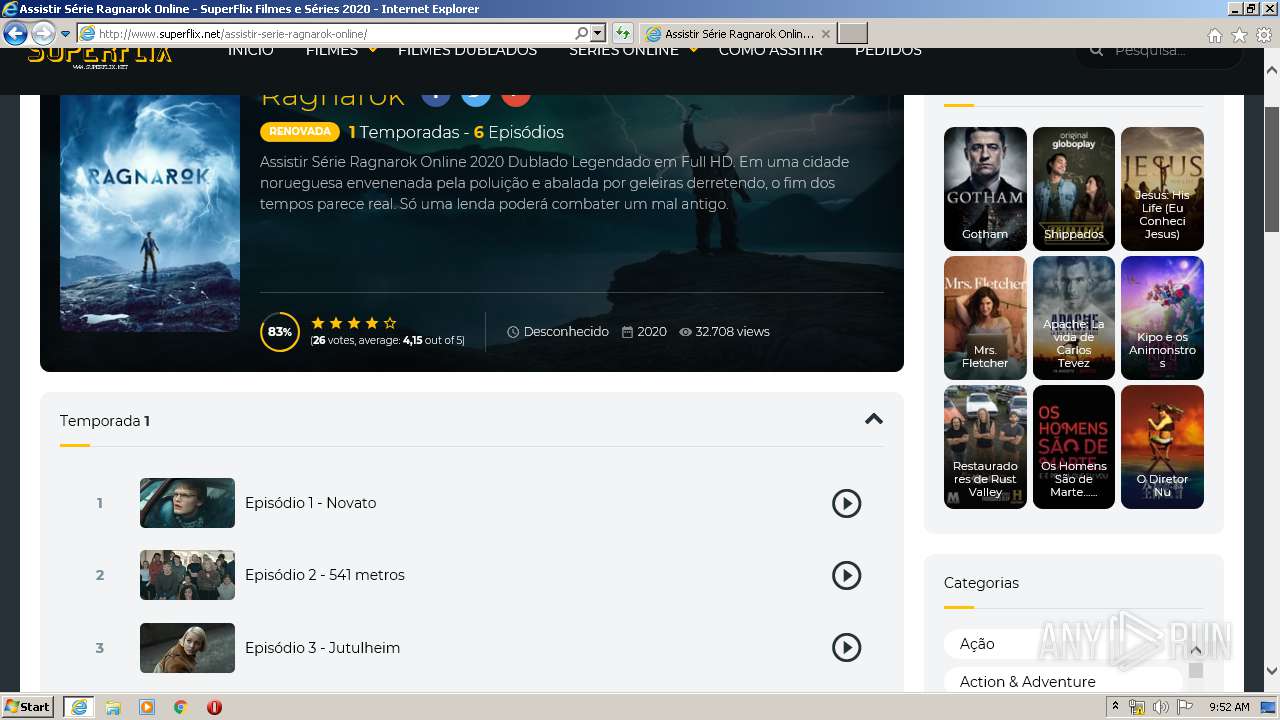Rate with the fifth empty star
The image size is (1280, 720).
[390, 323]
